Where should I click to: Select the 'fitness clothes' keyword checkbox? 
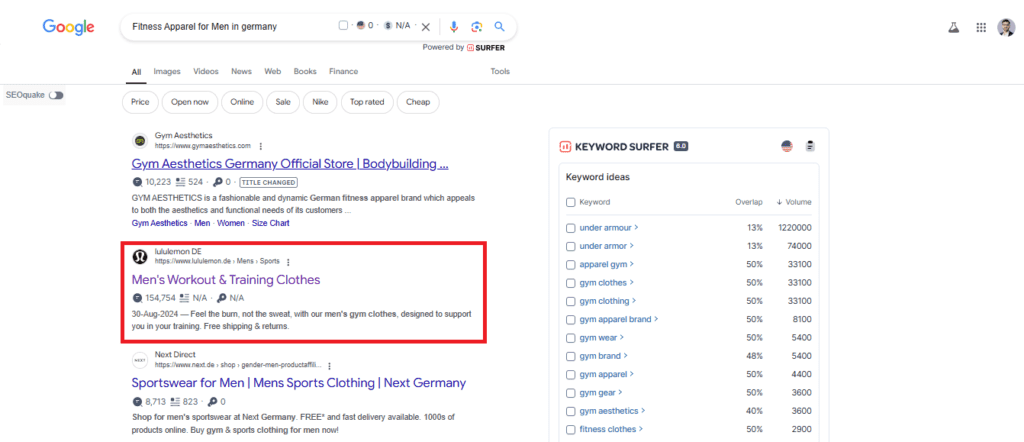click(571, 429)
